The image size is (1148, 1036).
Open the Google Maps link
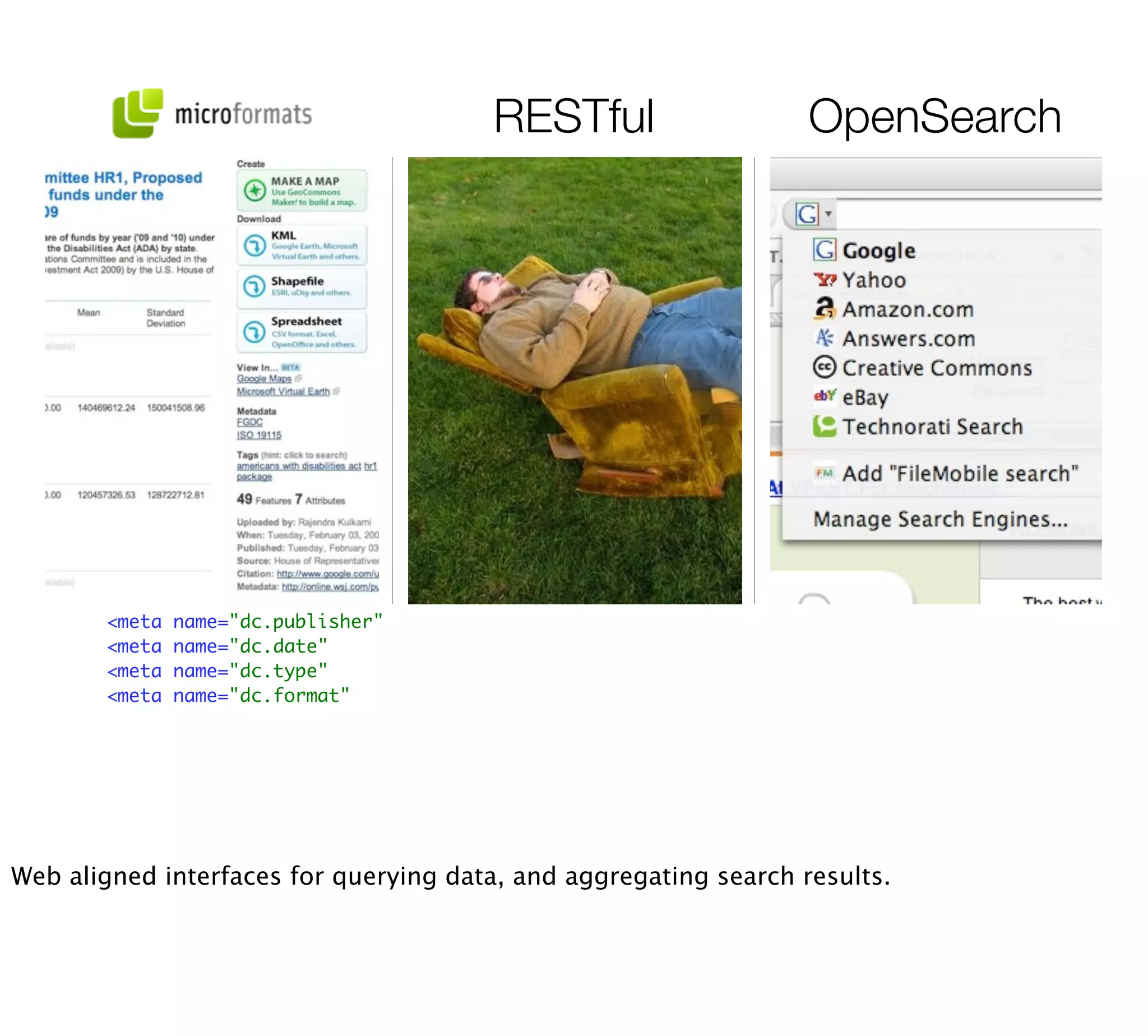coord(264,378)
